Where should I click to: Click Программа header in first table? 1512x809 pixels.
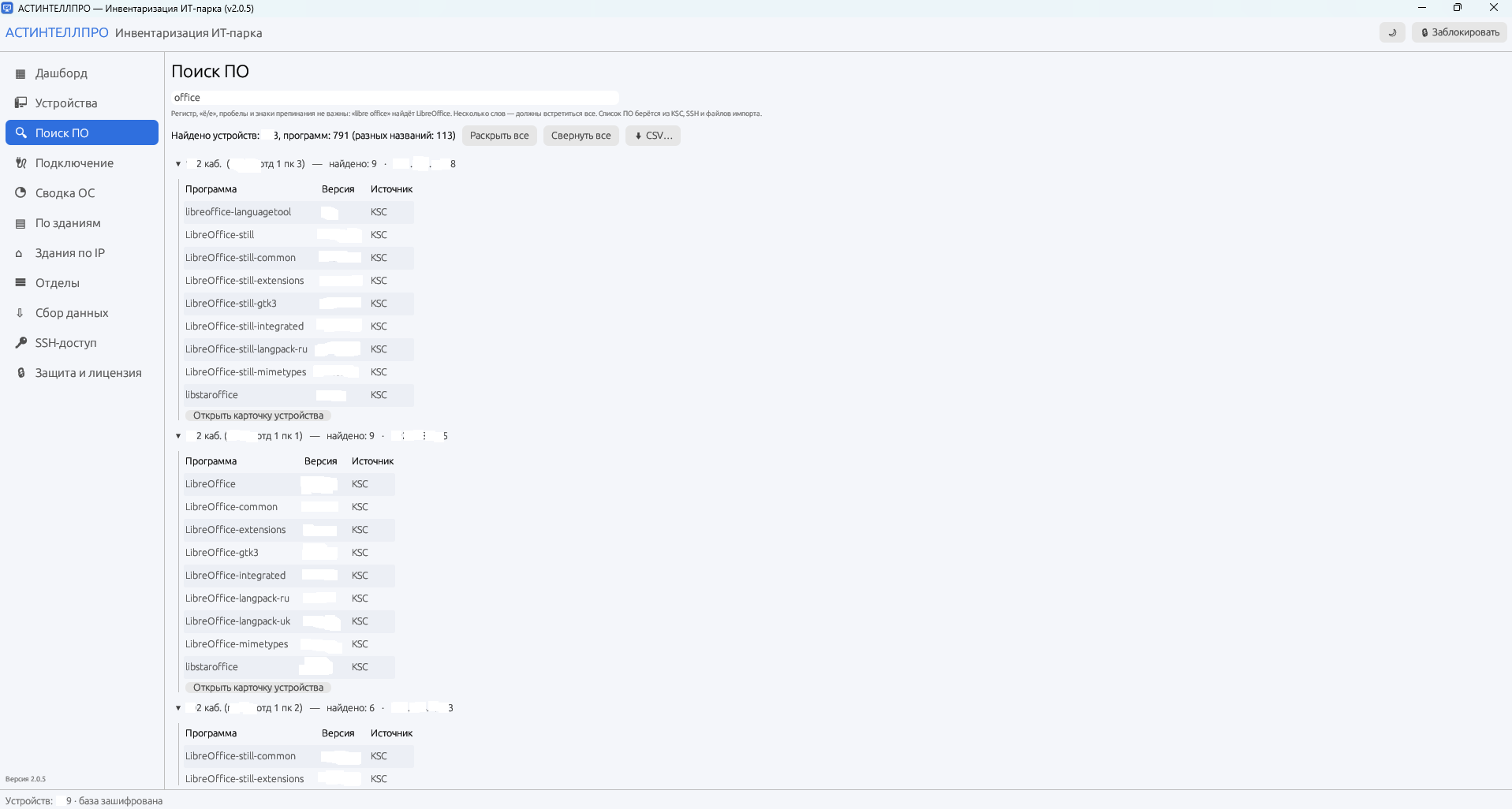point(211,189)
